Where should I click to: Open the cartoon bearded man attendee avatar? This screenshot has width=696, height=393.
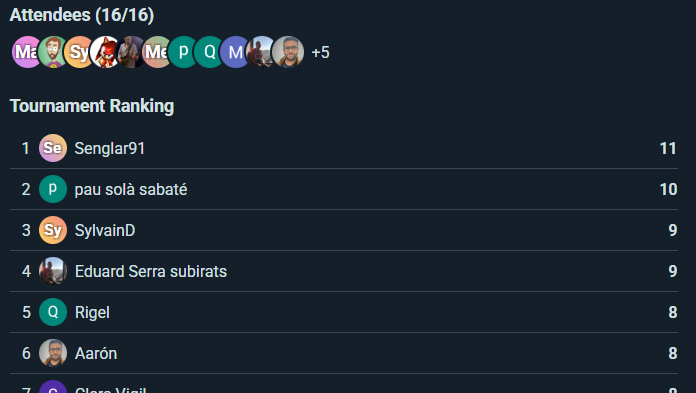coord(52,52)
